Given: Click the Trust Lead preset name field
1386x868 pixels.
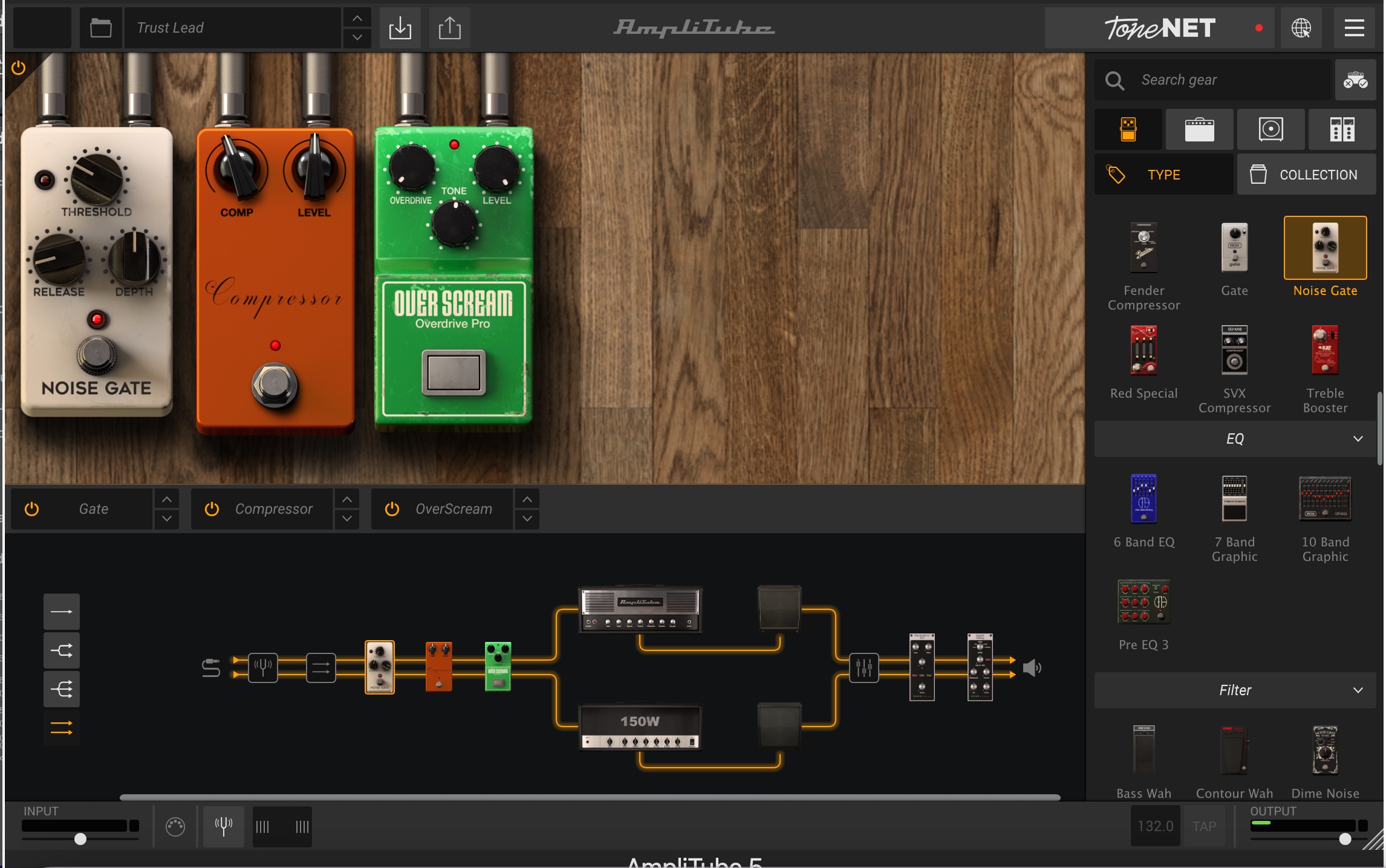Looking at the screenshot, I should coord(233,28).
